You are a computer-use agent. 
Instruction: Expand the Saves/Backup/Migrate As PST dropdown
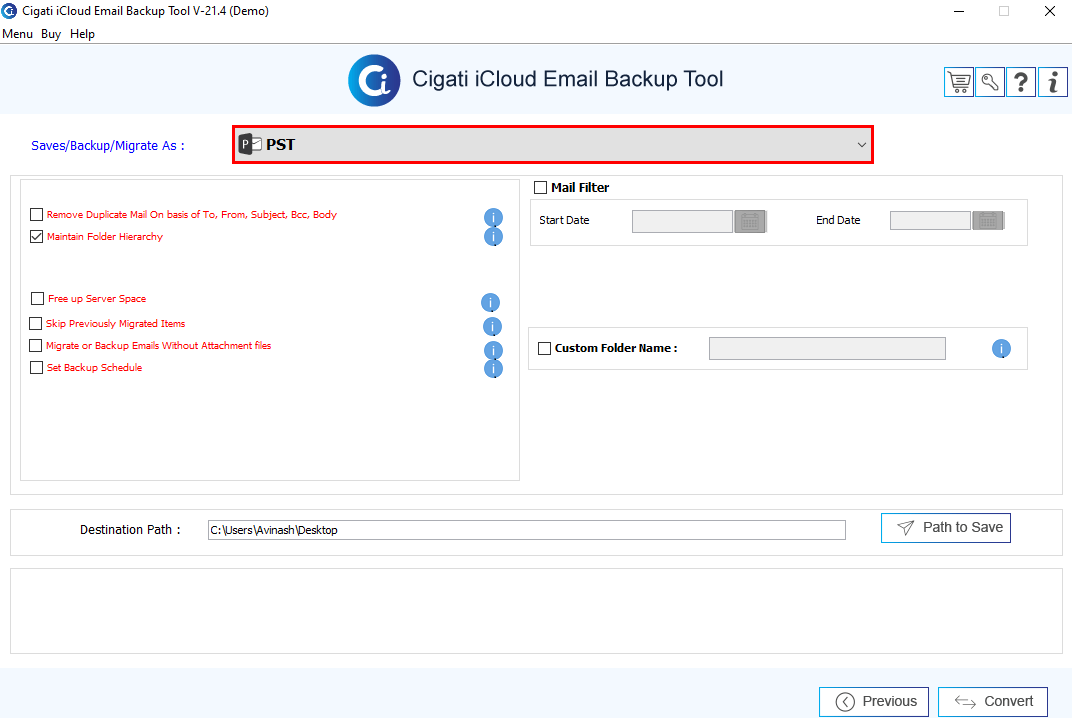tap(553, 144)
